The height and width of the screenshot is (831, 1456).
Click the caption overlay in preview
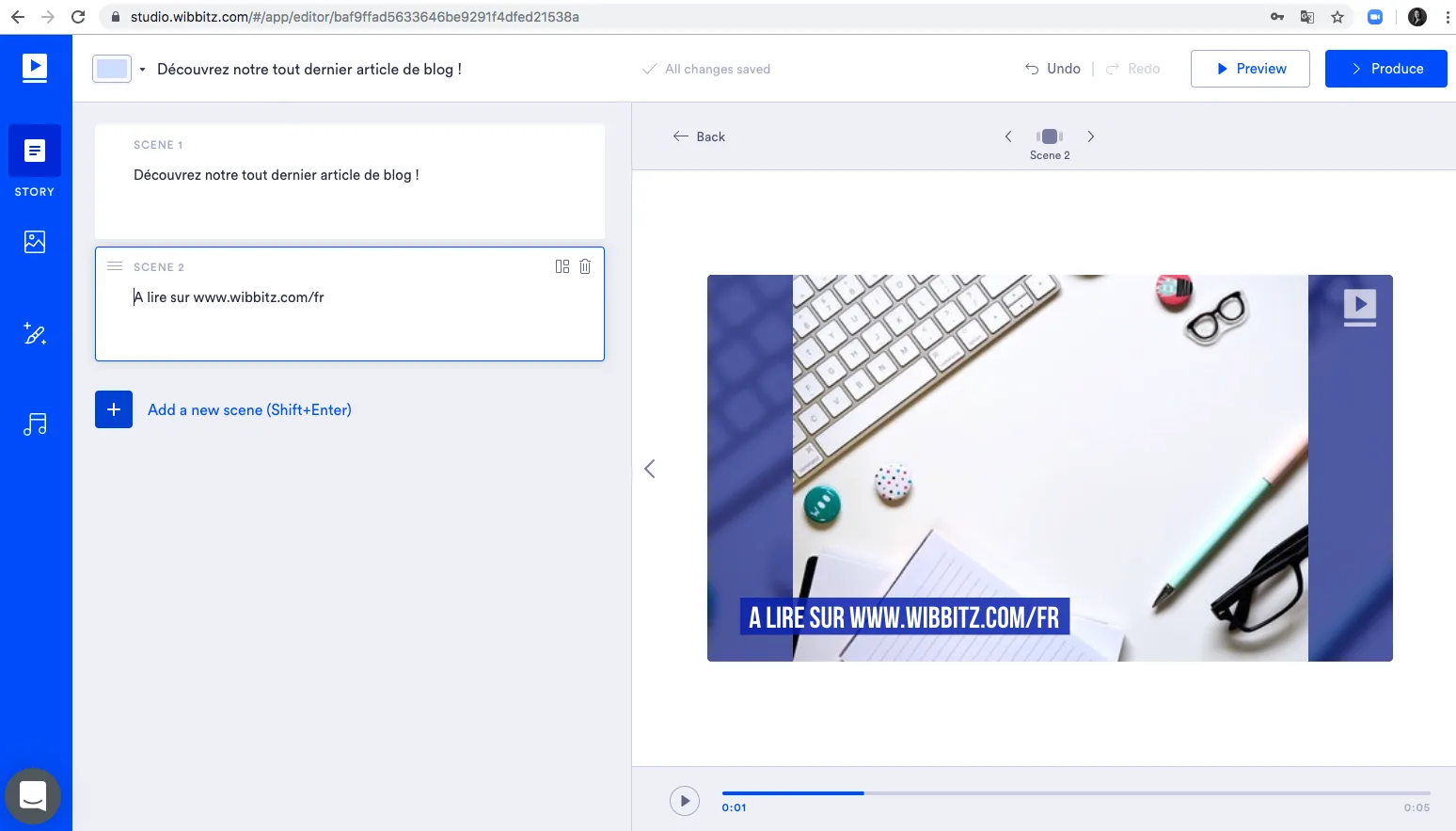click(x=905, y=616)
